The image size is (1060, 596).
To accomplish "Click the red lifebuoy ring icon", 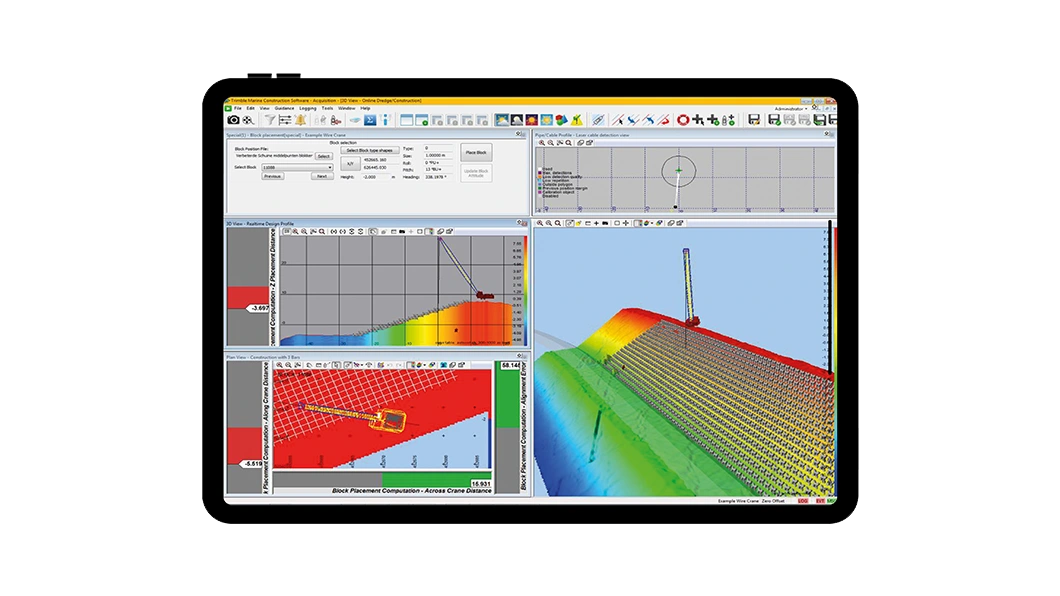I will [683, 120].
